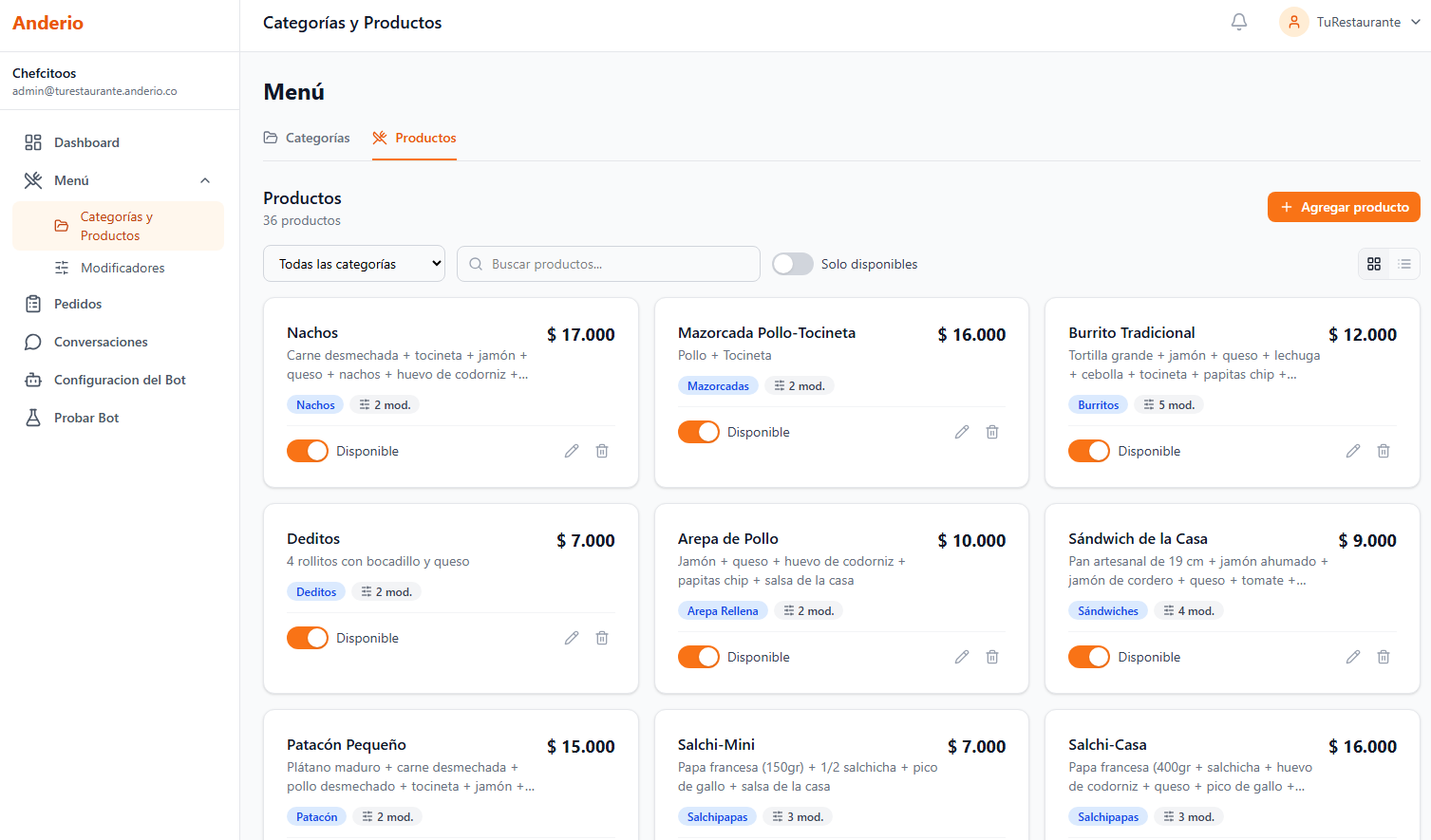The height and width of the screenshot is (840, 1431).
Task: Click the 4 mod. badge on Sándwich de la Casa
Action: 1189,611
